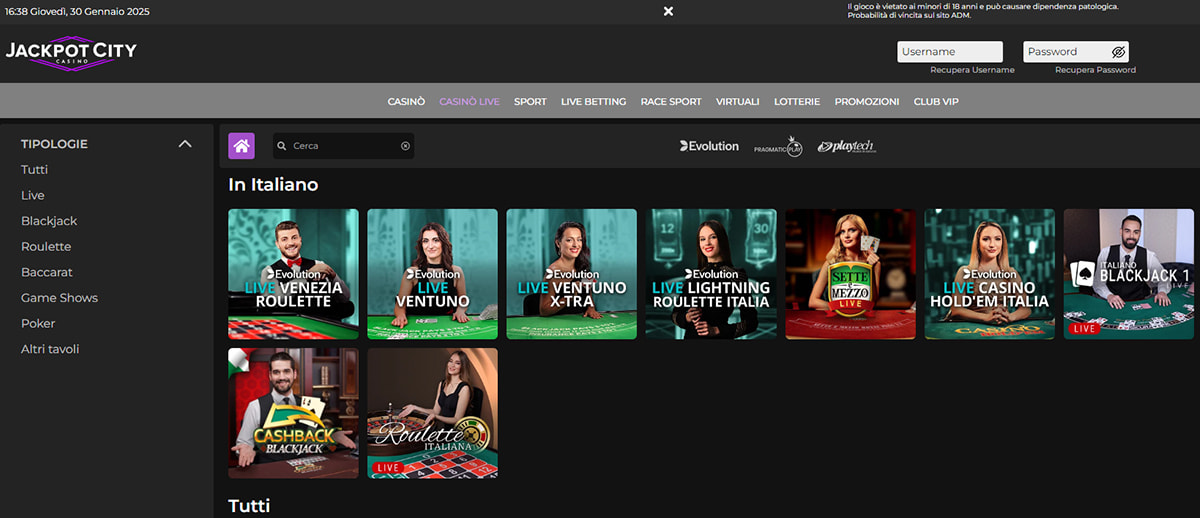
Task: Open the Live Lightning Roulette Italia game
Action: coord(711,274)
